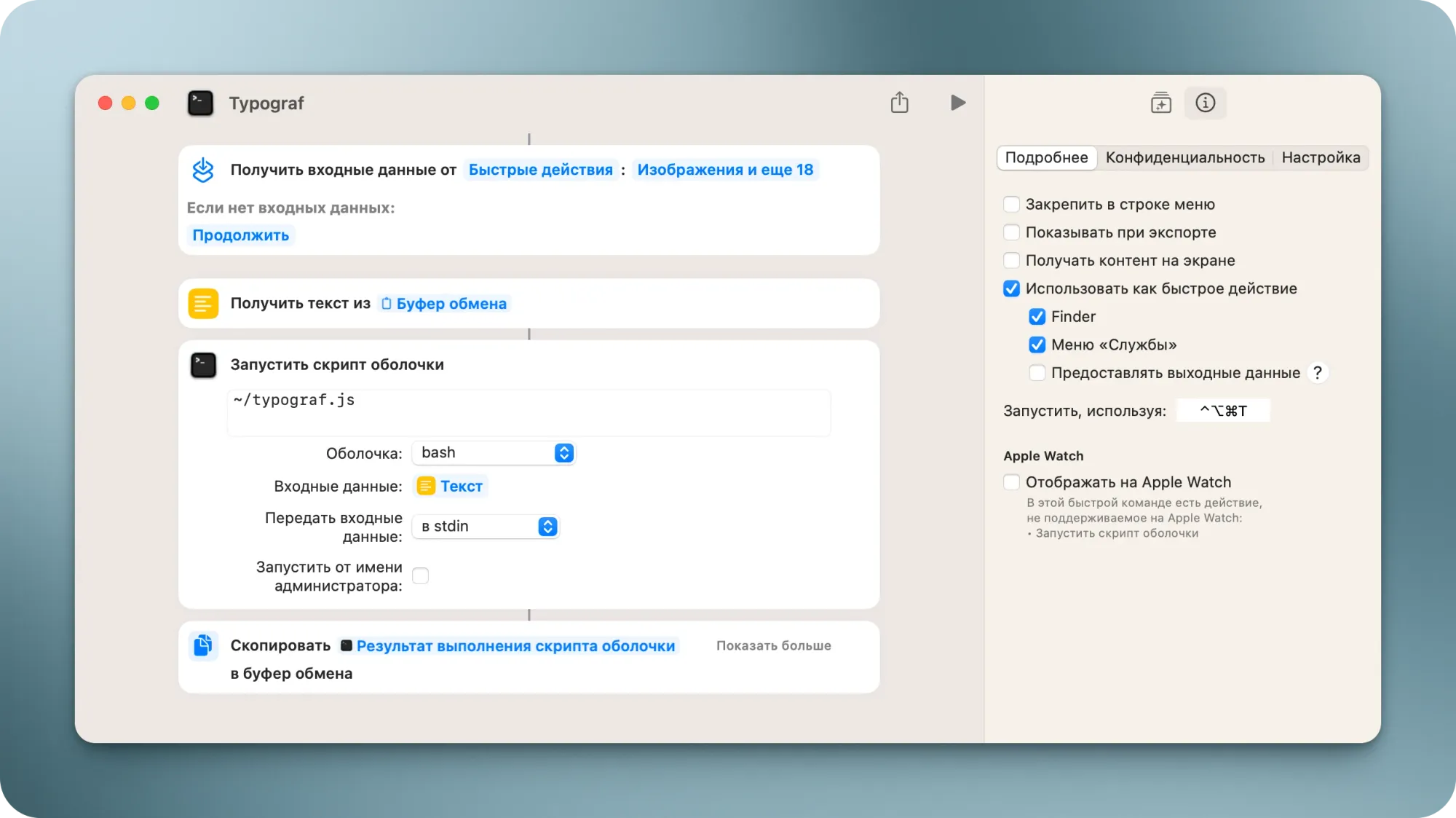Click the green zoom window button
The image size is (1456, 818).
point(152,103)
